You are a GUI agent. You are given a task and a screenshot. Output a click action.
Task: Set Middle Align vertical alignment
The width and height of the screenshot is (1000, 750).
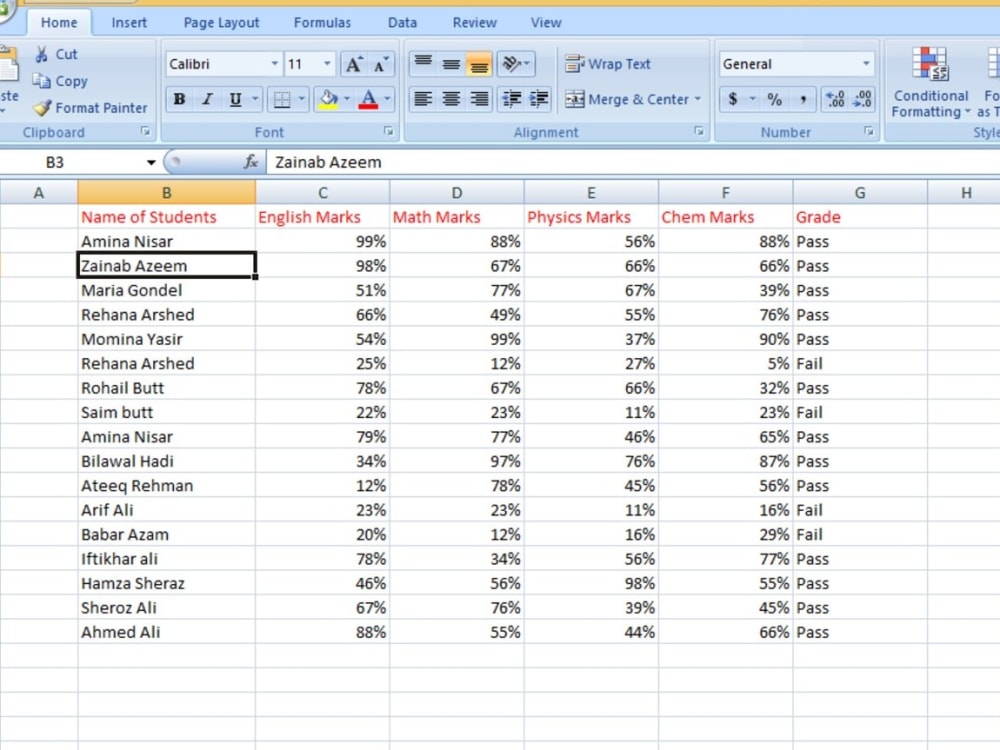451,64
